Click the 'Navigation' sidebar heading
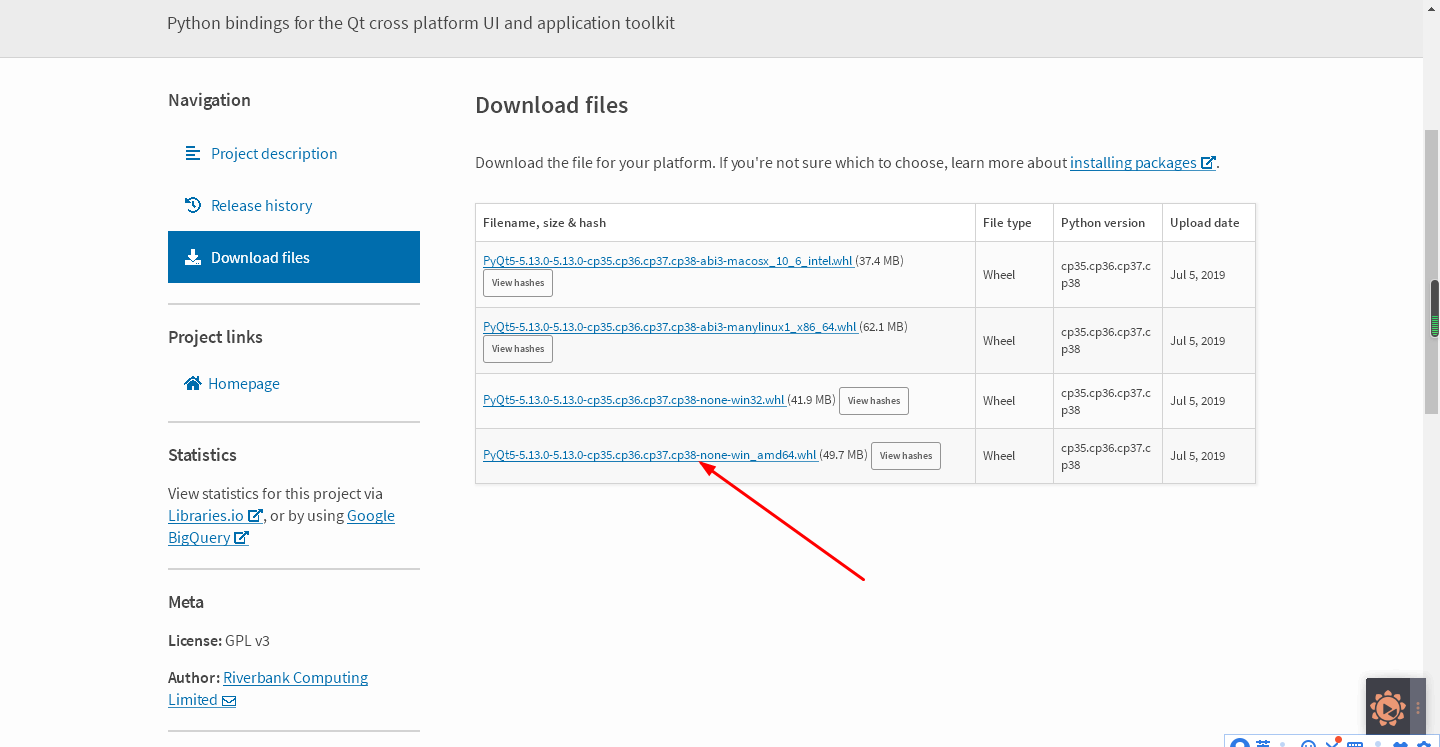This screenshot has width=1440, height=747. click(209, 100)
